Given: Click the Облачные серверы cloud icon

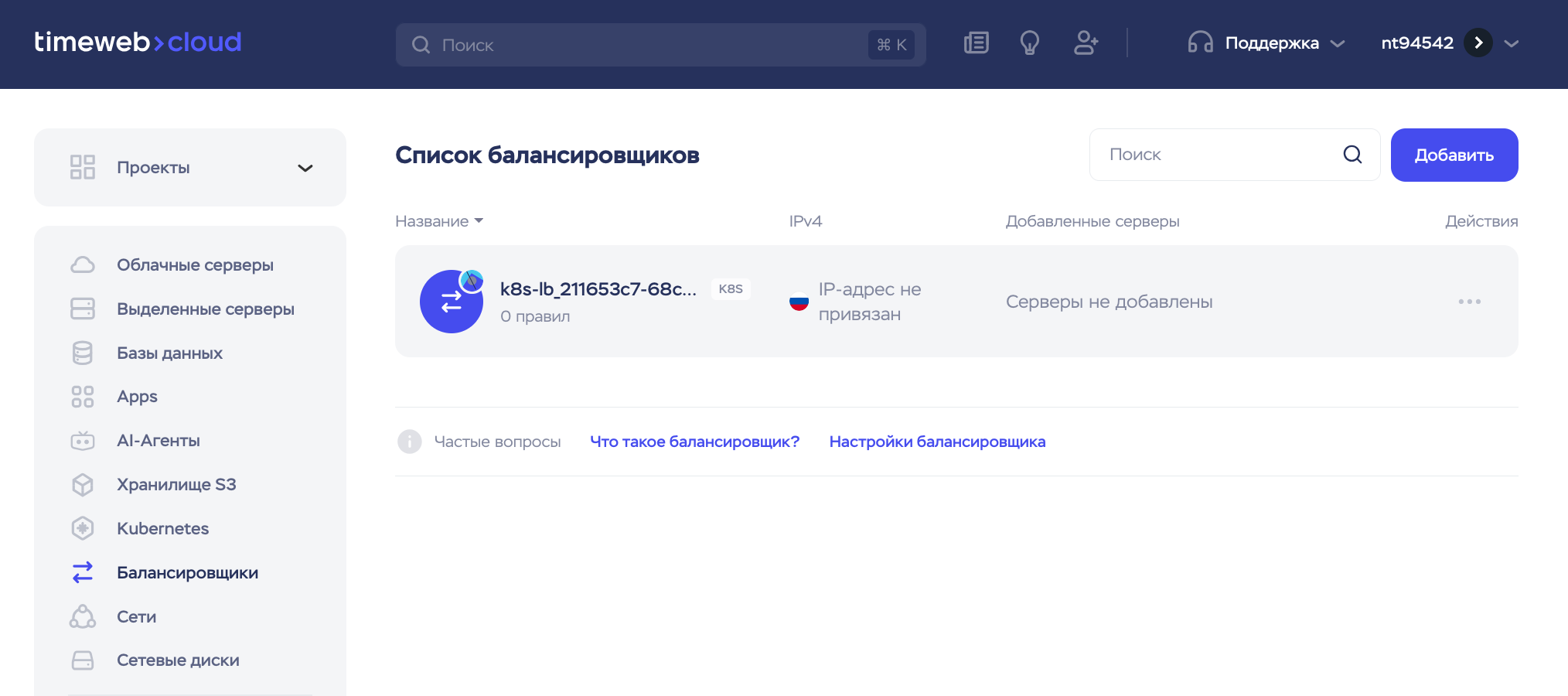Looking at the screenshot, I should pyautogui.click(x=83, y=265).
